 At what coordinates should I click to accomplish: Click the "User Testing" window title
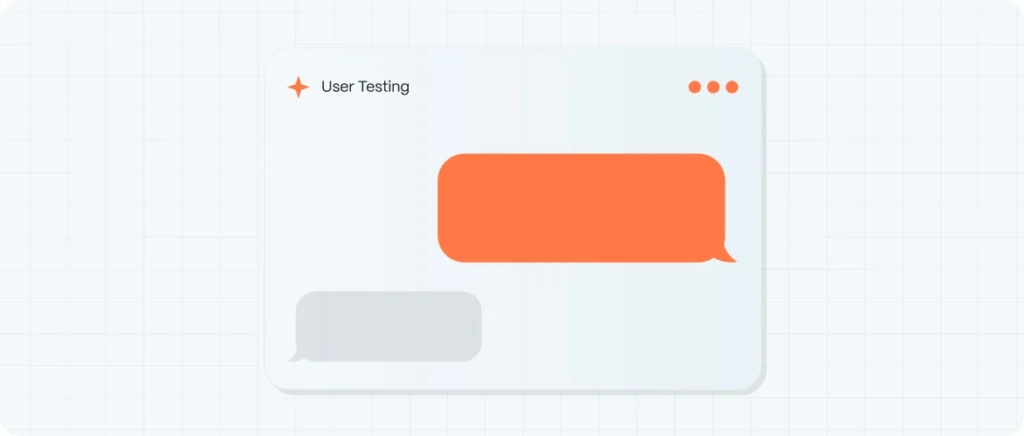point(365,87)
